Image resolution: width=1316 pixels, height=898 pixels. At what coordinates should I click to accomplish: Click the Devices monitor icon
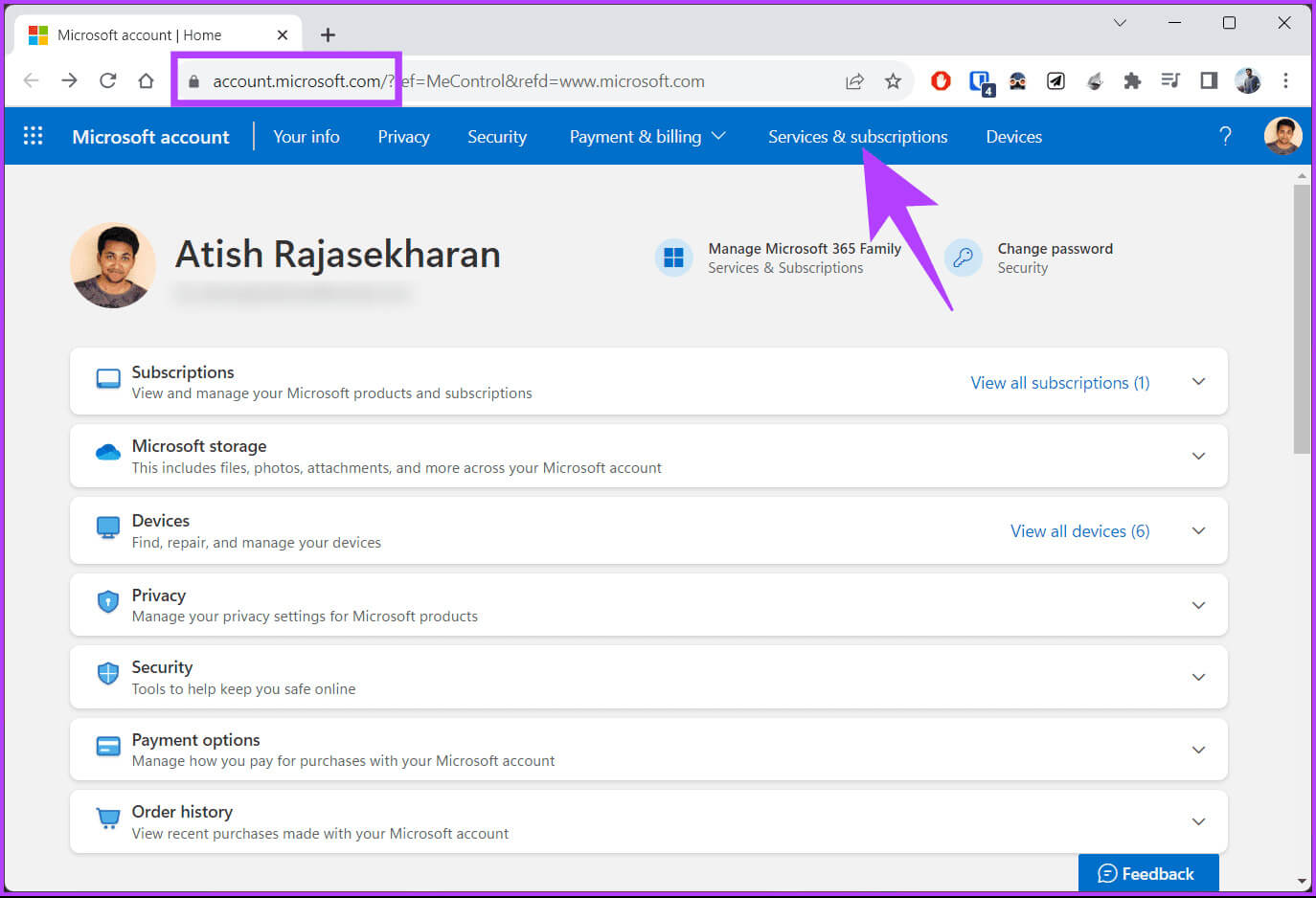(x=108, y=528)
